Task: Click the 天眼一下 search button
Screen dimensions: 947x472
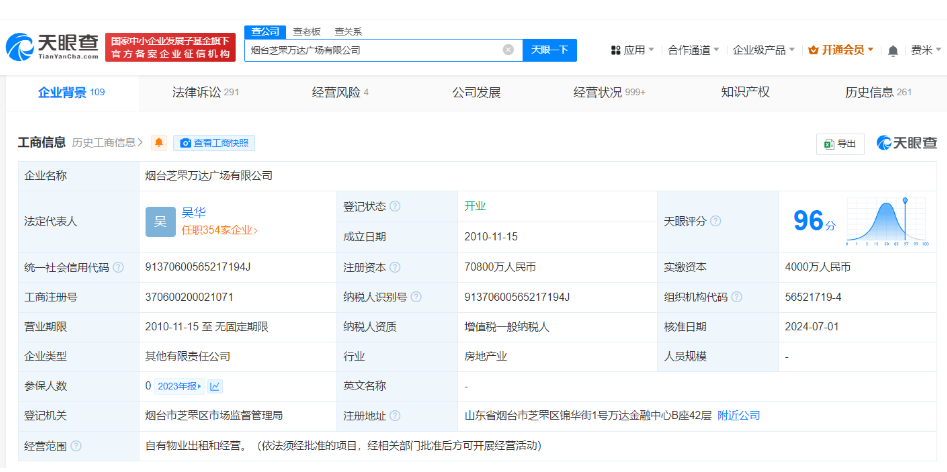Action: [549, 49]
